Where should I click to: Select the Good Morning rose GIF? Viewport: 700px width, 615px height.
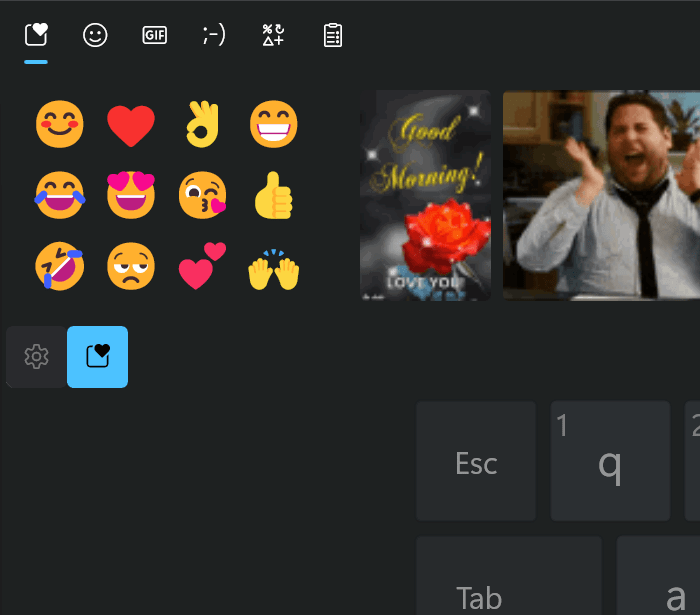tap(425, 195)
